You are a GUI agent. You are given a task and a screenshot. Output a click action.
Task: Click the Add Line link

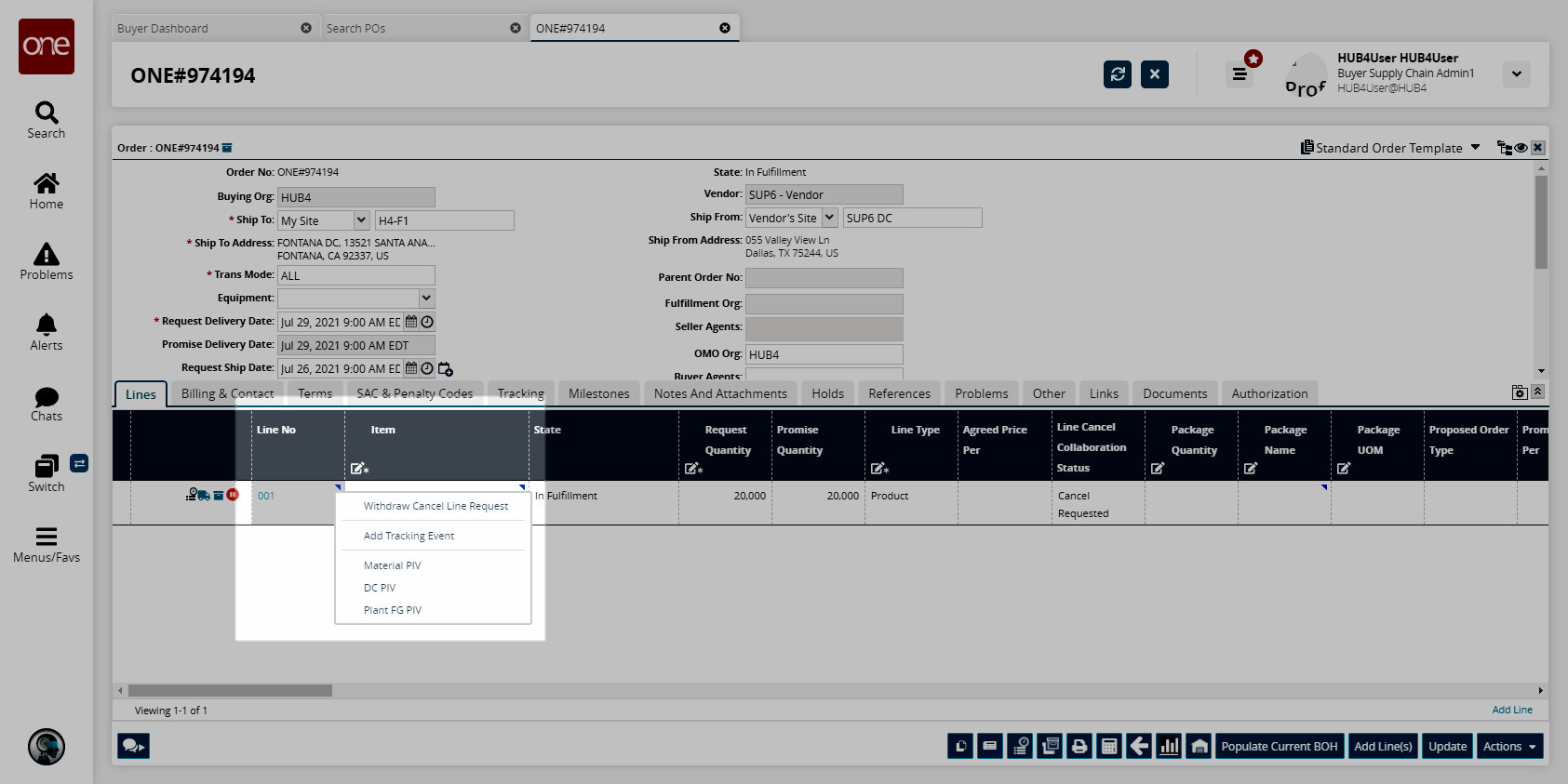1511,710
